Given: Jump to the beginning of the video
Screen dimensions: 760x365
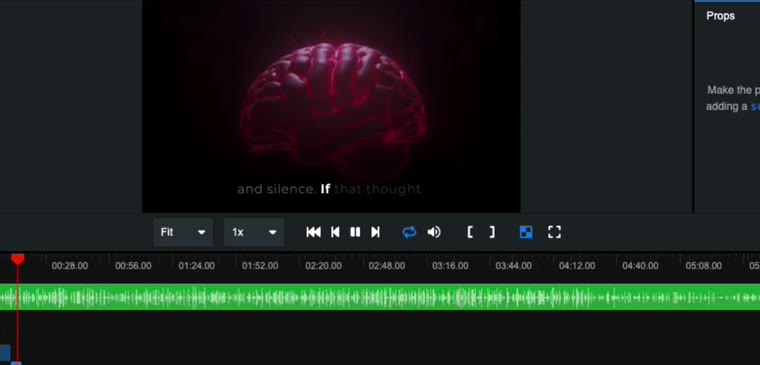Looking at the screenshot, I should (x=313, y=232).
